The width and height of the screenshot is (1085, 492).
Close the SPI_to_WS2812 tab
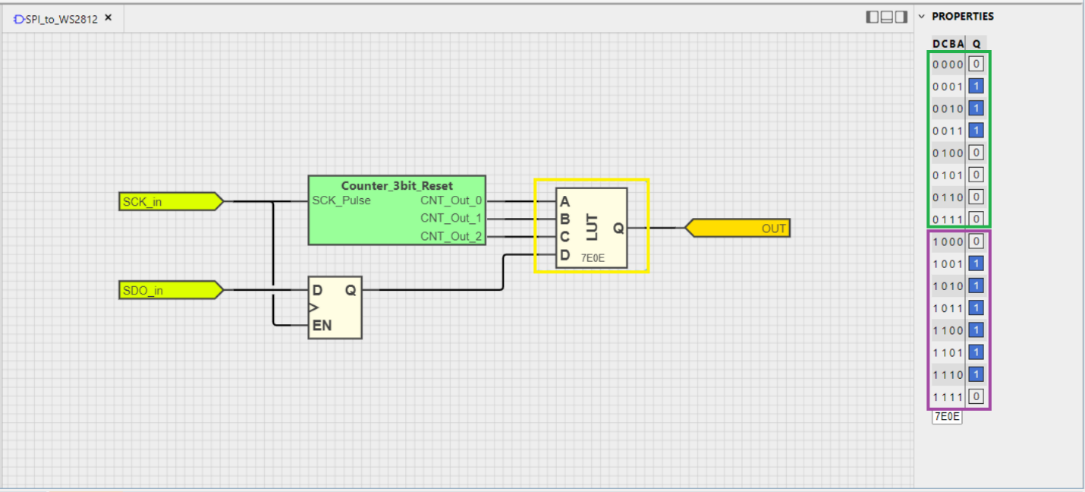point(108,19)
